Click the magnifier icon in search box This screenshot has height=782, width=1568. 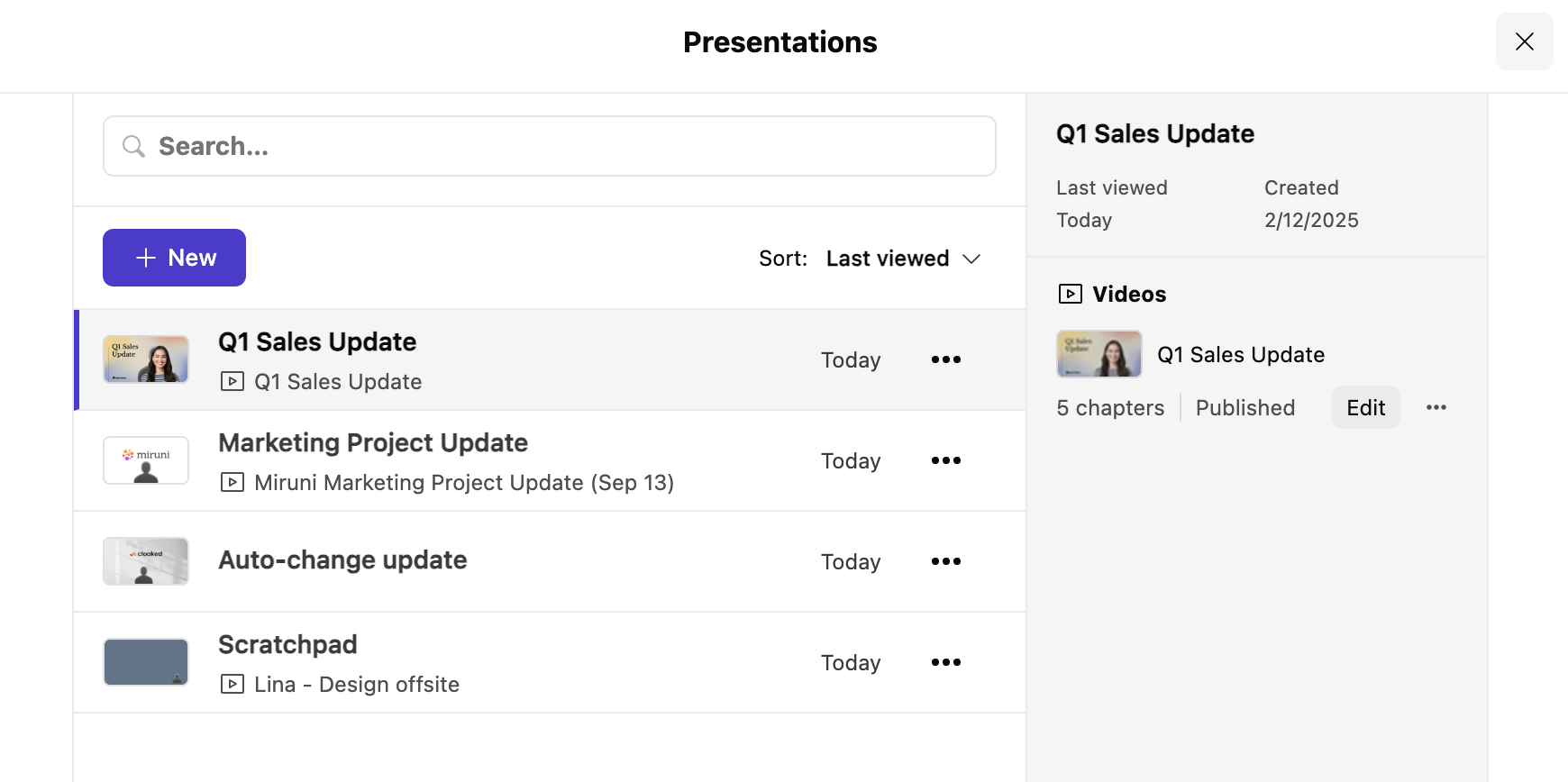(133, 146)
